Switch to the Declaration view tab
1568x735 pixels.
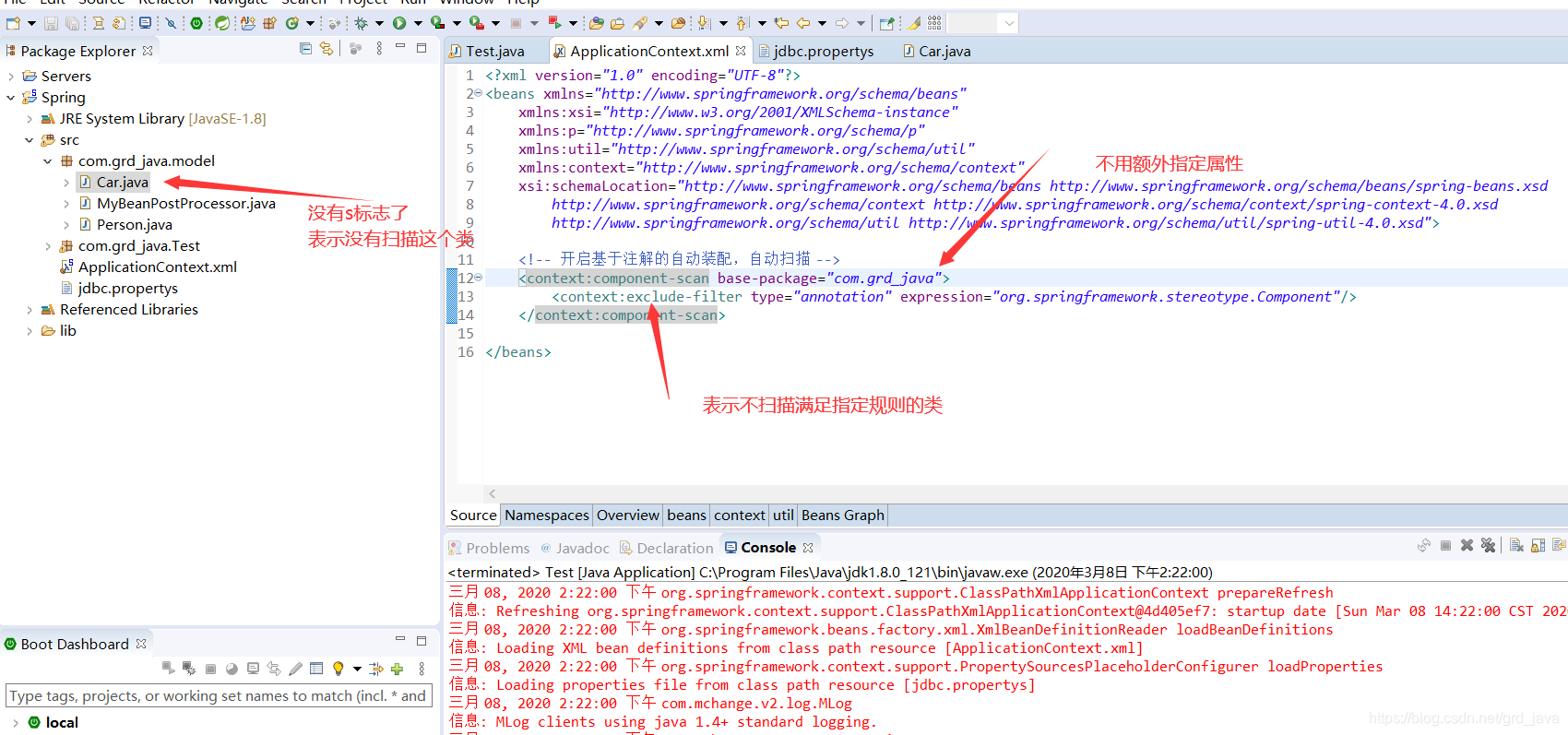point(666,548)
